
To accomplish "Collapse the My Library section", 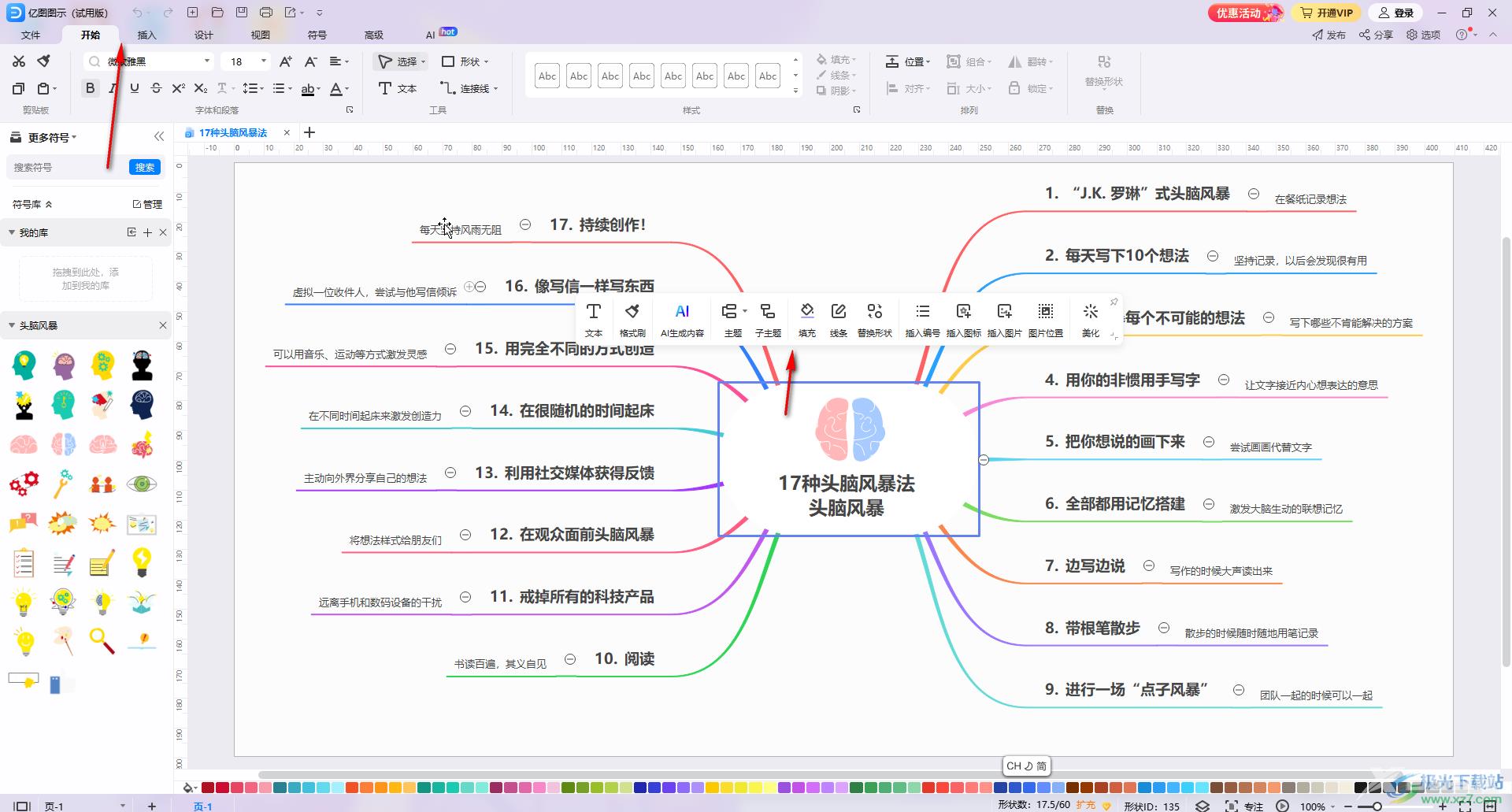I will pyautogui.click(x=12, y=232).
